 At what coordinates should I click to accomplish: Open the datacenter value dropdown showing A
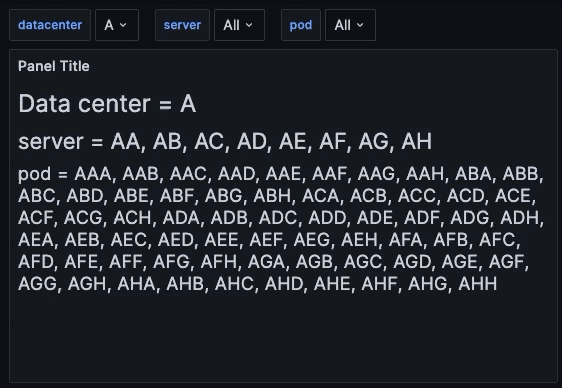click(x=117, y=25)
